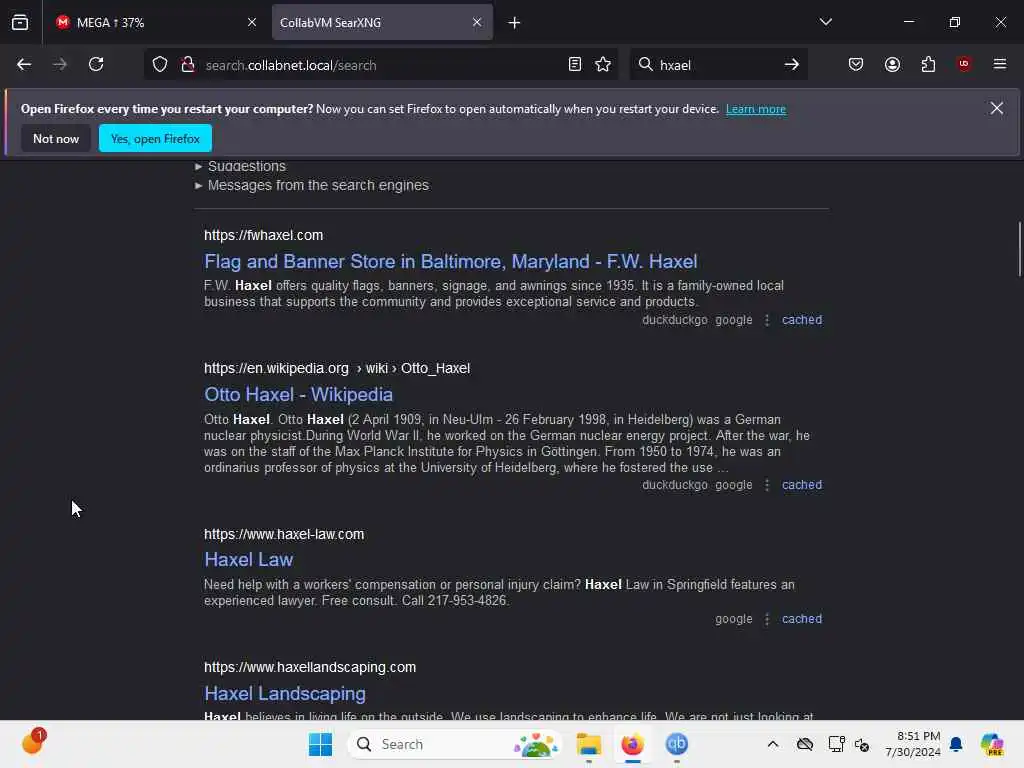Open cached link for Otto Haxel
The height and width of the screenshot is (768, 1024).
coord(802,485)
